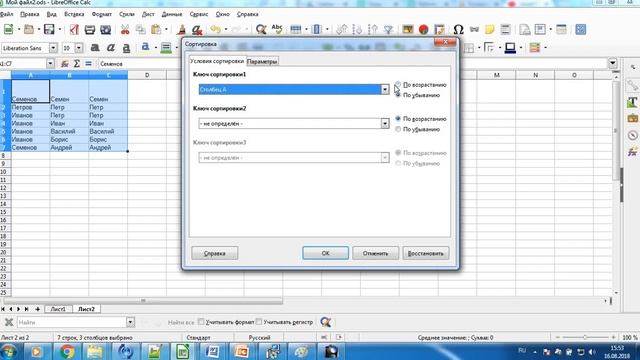Switch to the Параметры tab
640x360 pixels.
tap(262, 61)
